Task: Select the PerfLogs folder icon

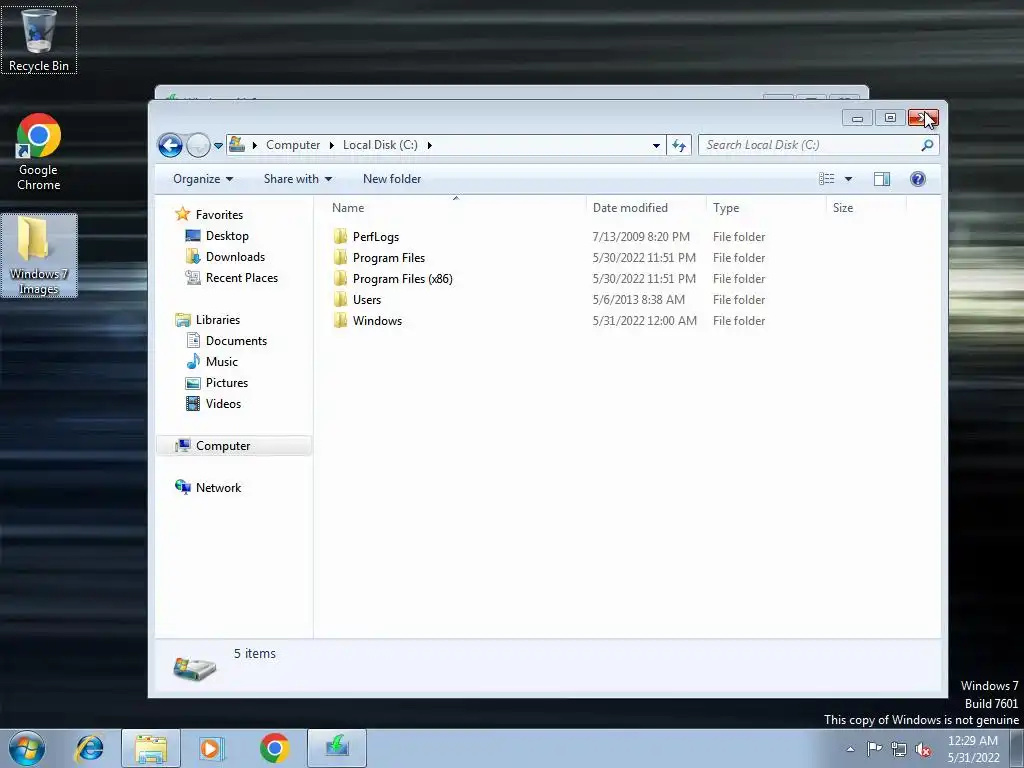Action: 340,236
